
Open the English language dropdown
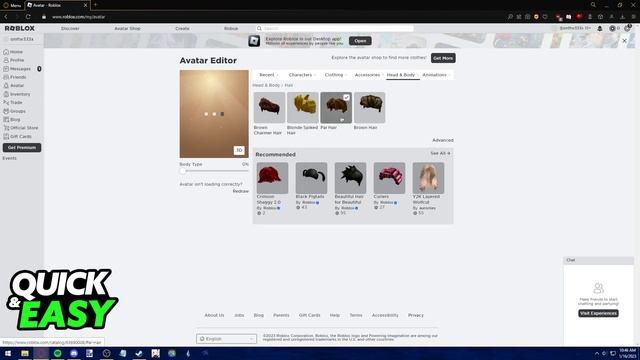(227, 339)
